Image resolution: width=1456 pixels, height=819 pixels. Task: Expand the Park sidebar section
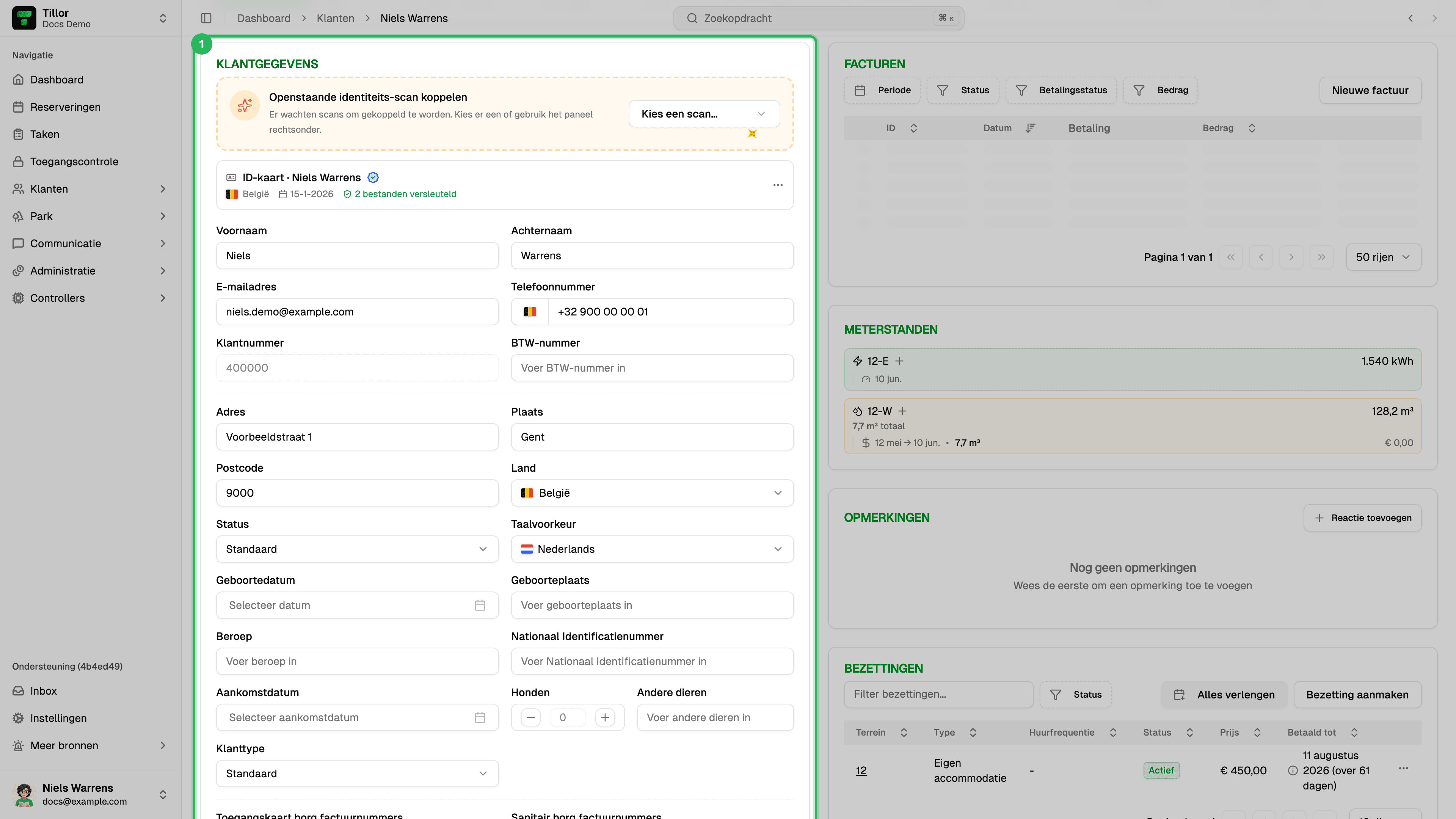(x=91, y=216)
